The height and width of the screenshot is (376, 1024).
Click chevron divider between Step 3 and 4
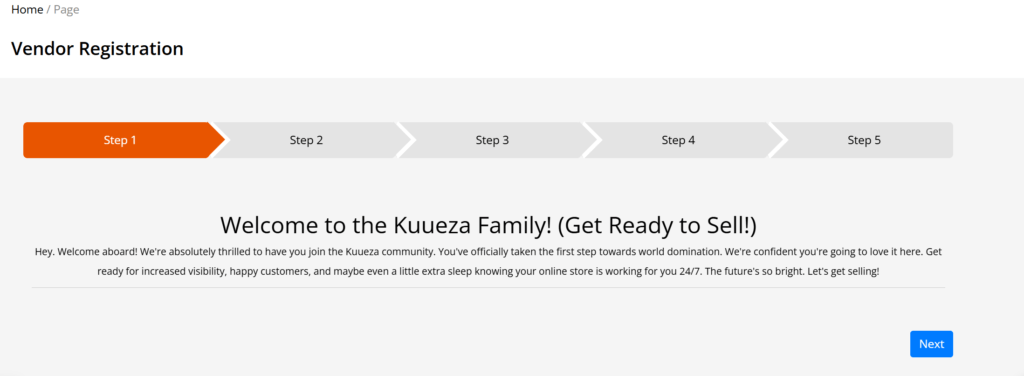click(592, 140)
